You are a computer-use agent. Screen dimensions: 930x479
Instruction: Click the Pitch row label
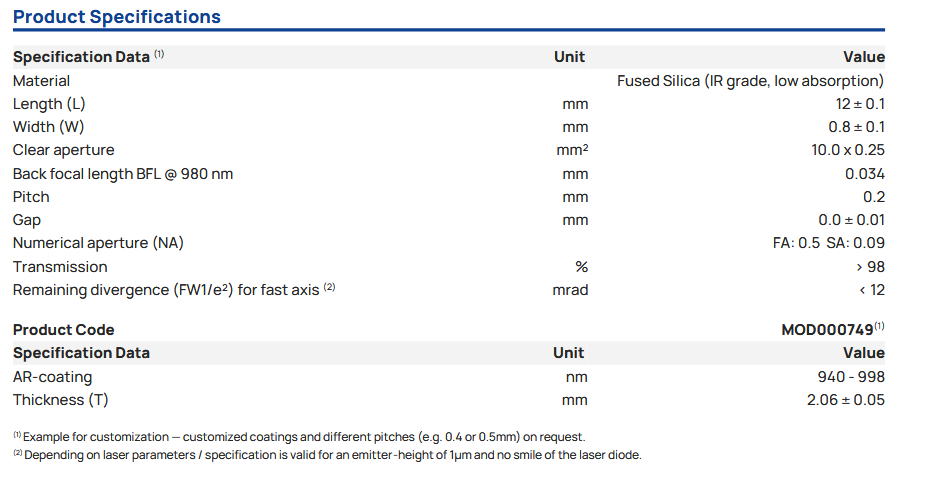[31, 197]
